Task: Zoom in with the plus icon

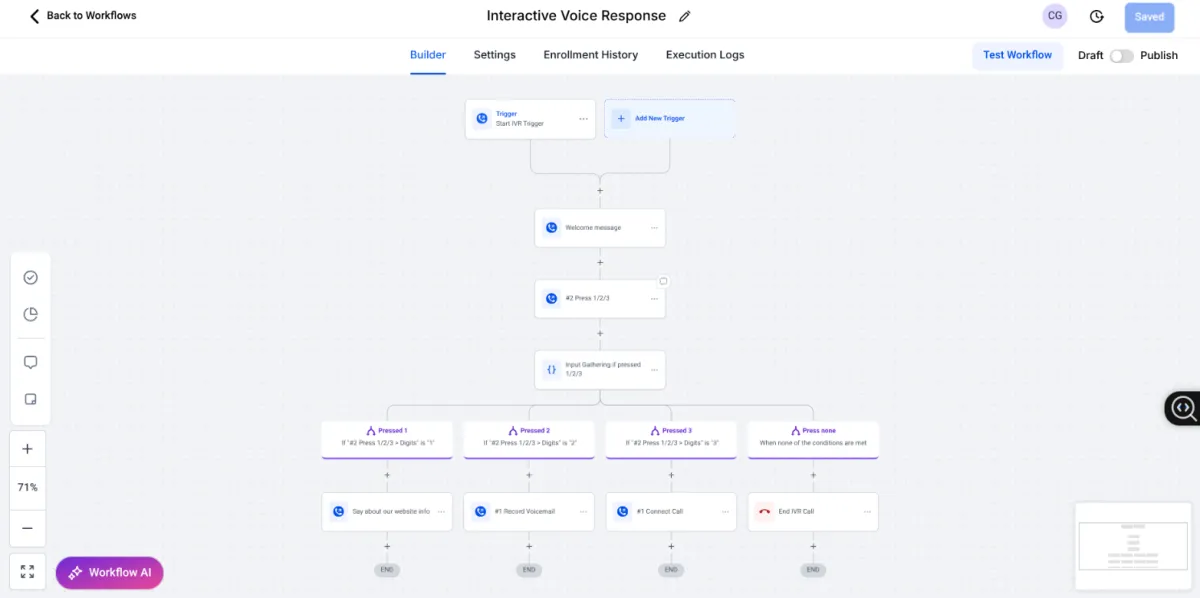Action: tap(27, 449)
